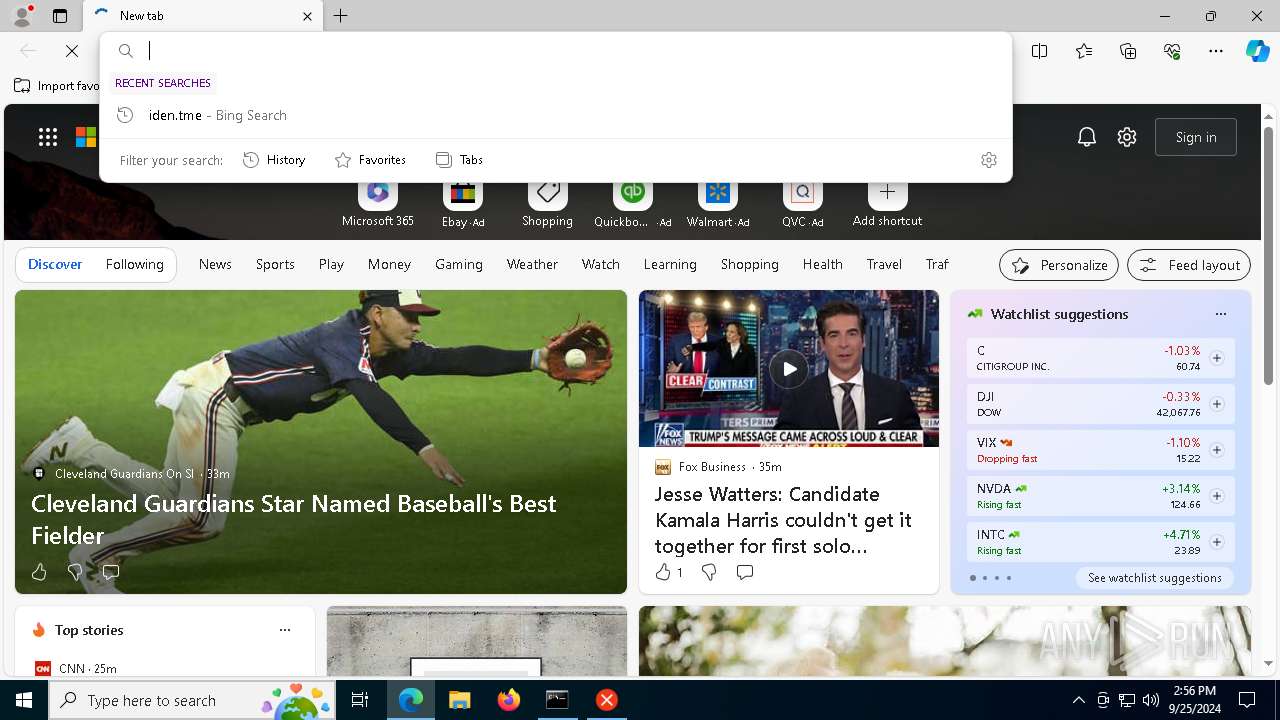1280x720 pixels.
Task: Open the Gaming category
Action: (459, 265)
